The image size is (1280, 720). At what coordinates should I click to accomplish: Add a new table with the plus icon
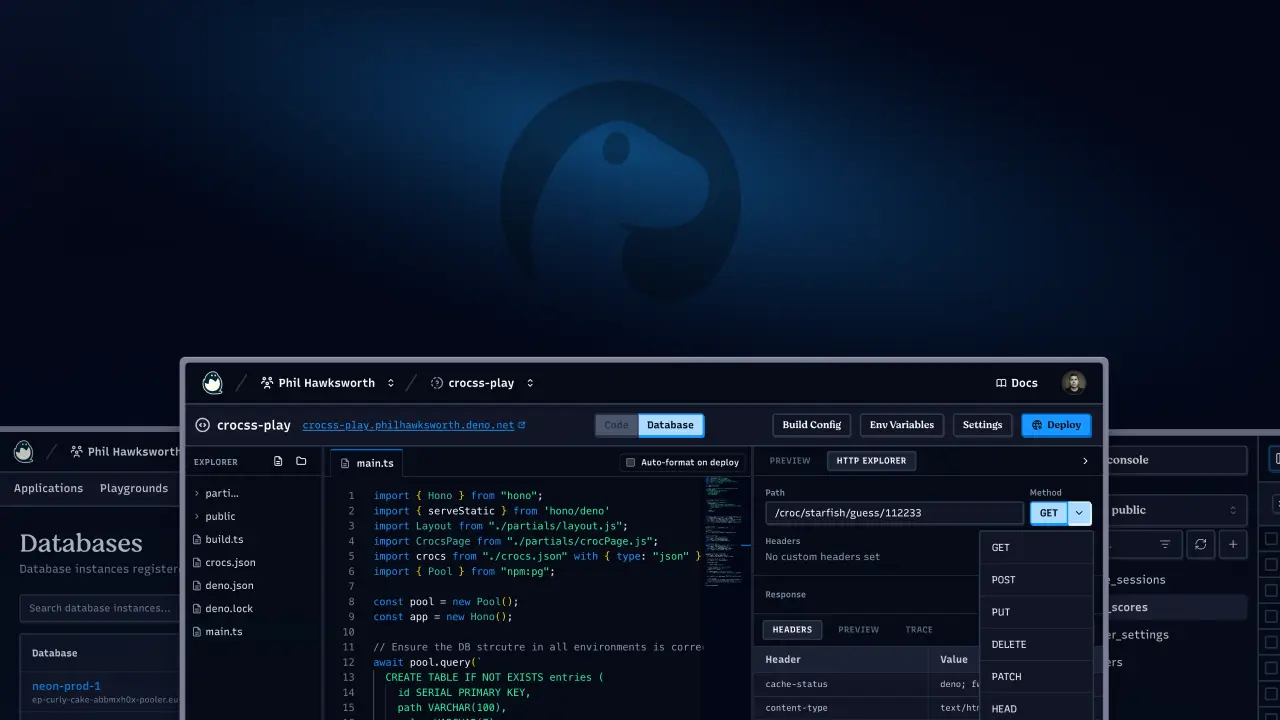click(1232, 544)
